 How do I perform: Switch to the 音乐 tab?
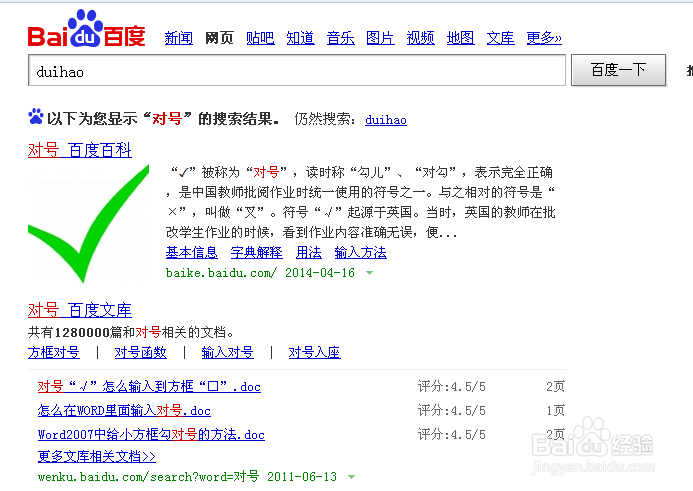point(341,38)
